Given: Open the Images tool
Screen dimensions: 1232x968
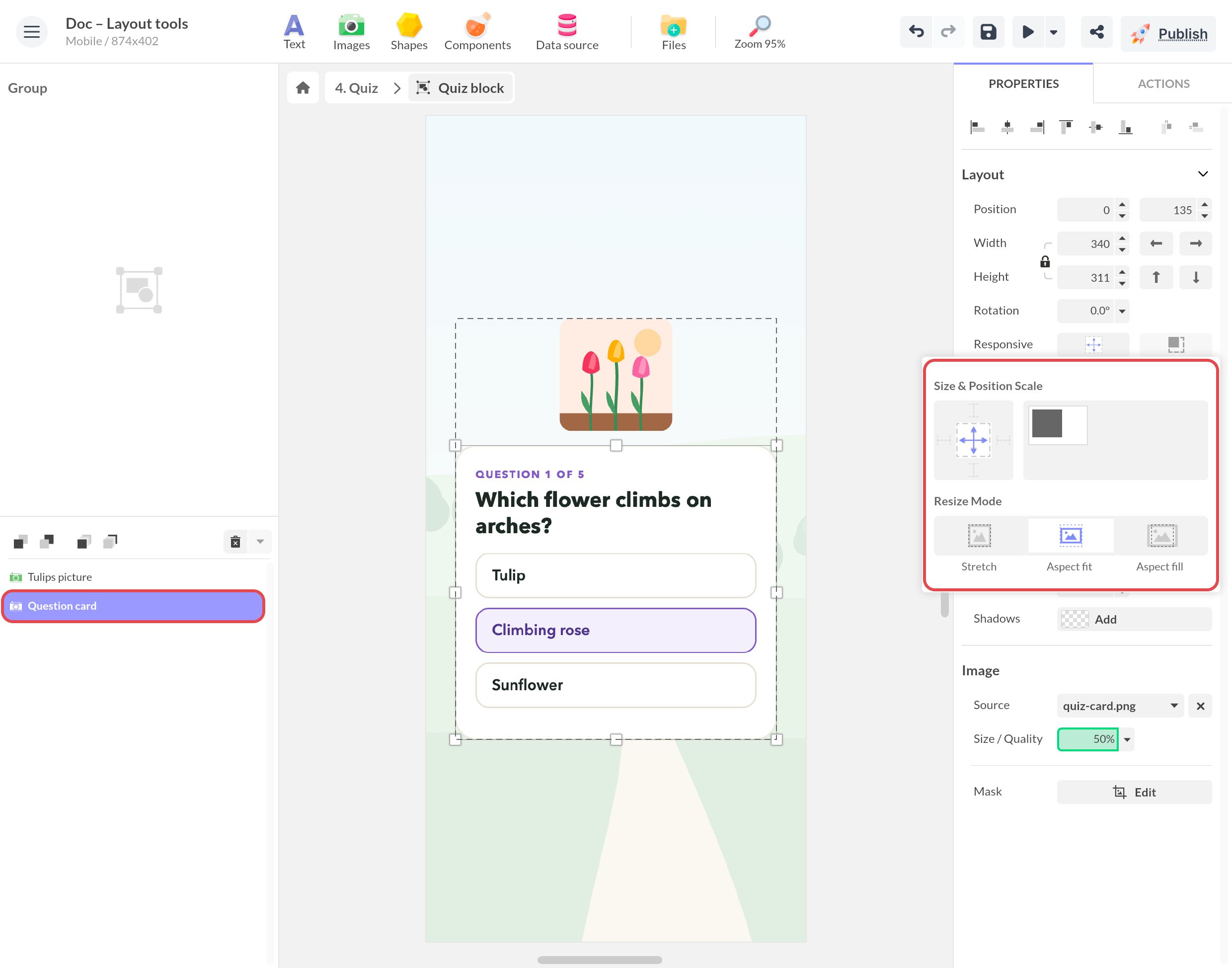Looking at the screenshot, I should (351, 32).
